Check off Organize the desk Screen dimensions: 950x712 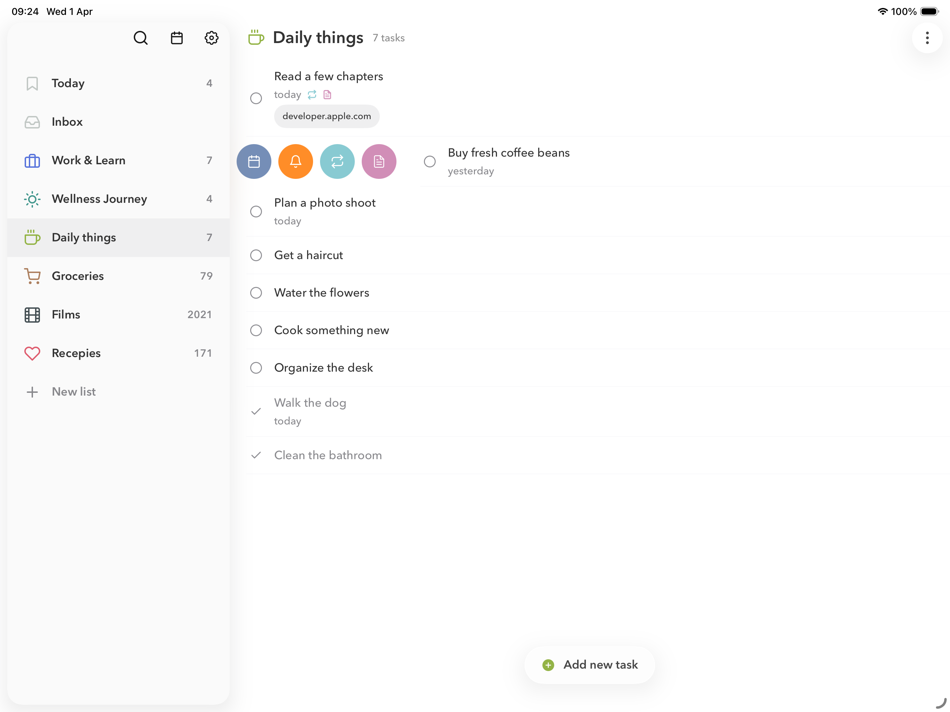(x=256, y=368)
